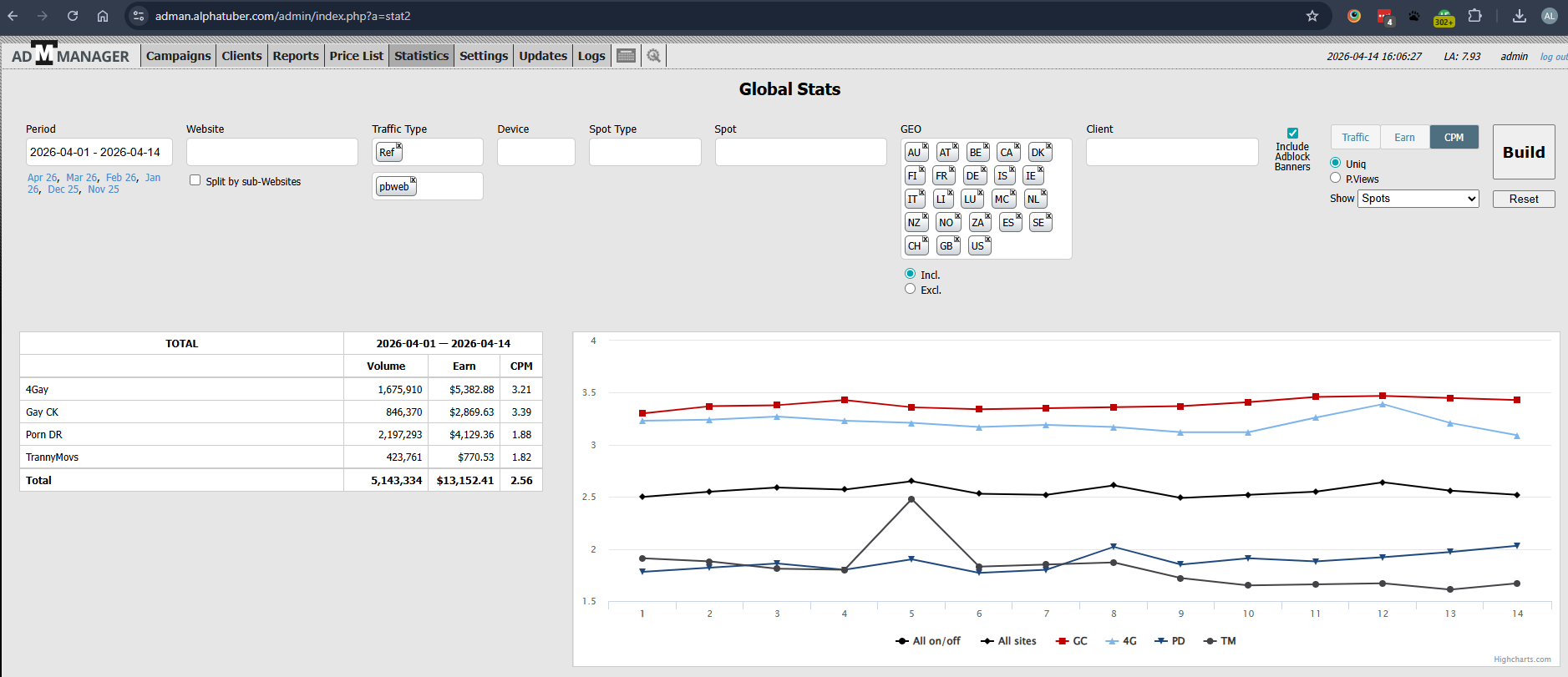The image size is (1568, 677).
Task: Open the red extension with badge 4
Action: (1384, 17)
